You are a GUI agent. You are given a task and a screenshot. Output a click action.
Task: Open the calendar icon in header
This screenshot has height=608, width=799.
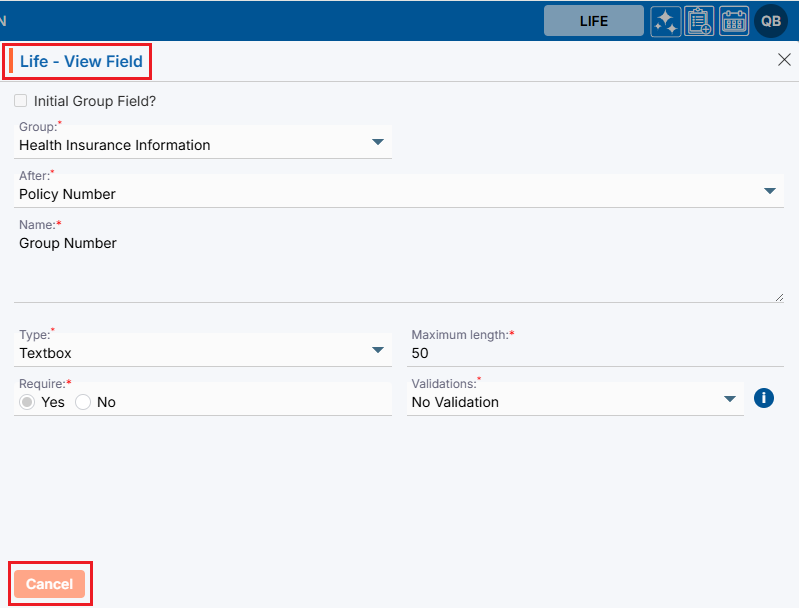(x=734, y=21)
